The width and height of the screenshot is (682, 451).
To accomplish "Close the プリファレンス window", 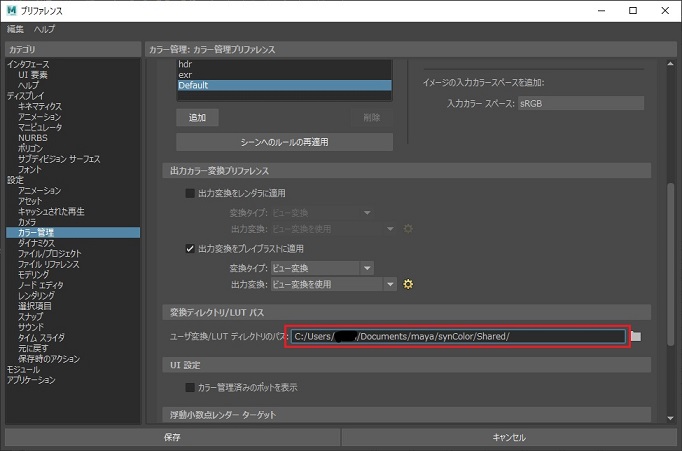I will [665, 10].
